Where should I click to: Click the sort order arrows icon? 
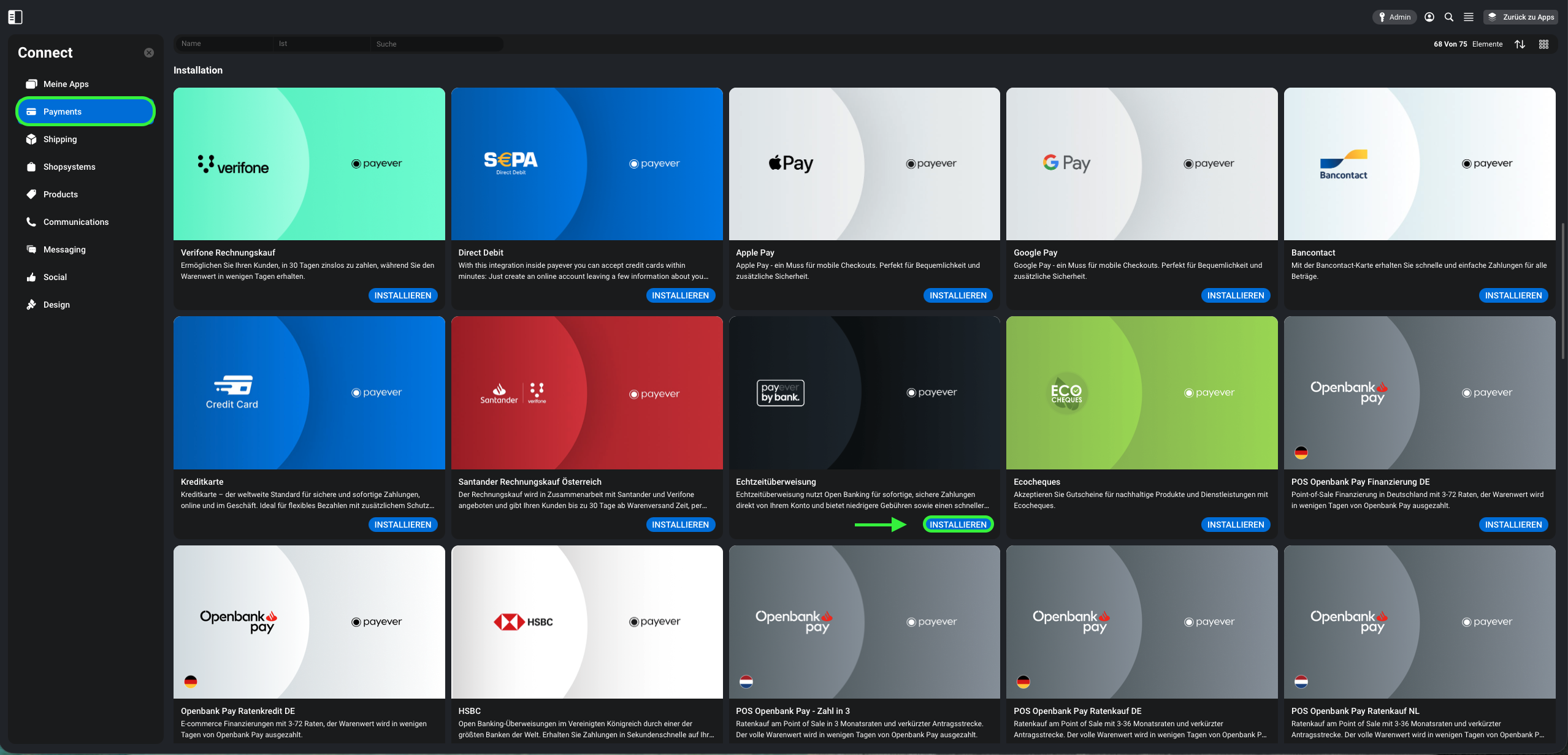(1520, 44)
